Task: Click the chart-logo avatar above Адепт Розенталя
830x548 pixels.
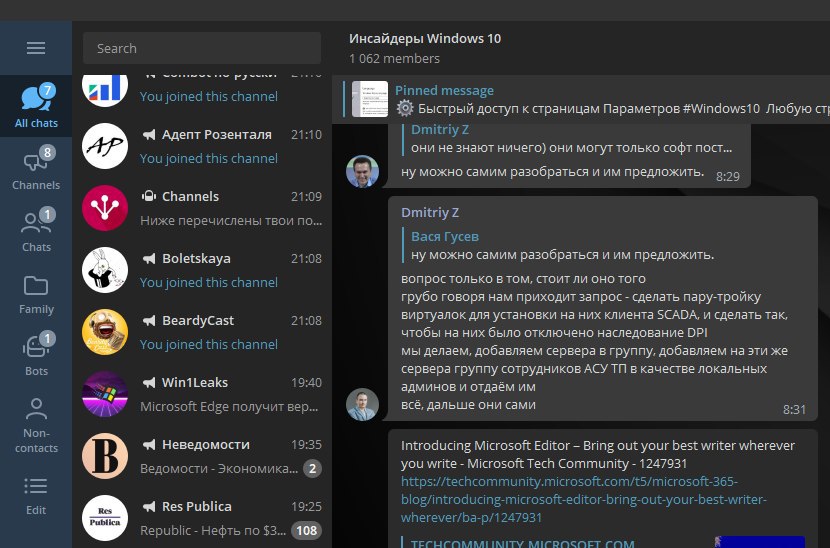Action: [105, 89]
